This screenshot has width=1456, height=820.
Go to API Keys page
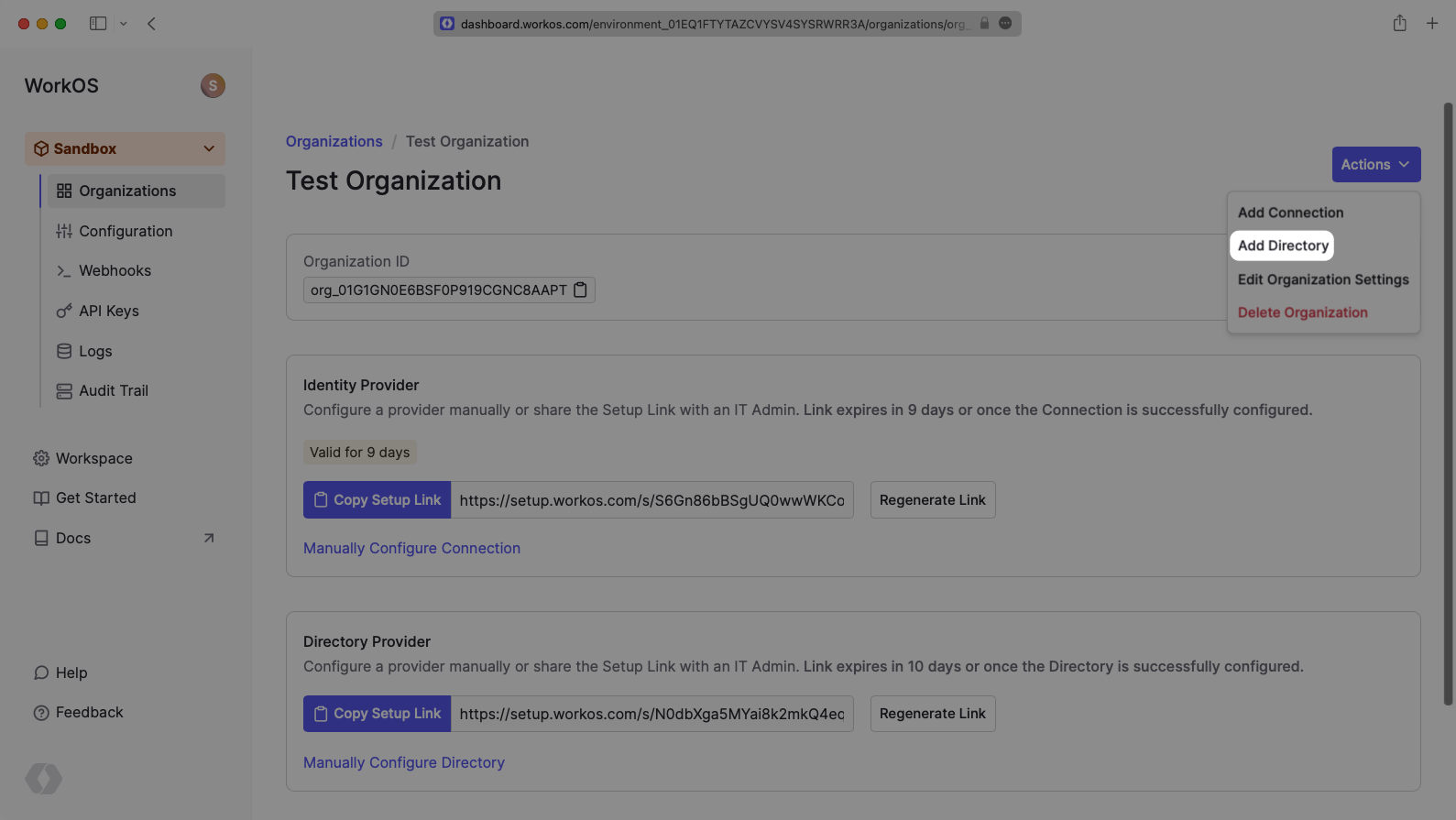[x=108, y=312]
